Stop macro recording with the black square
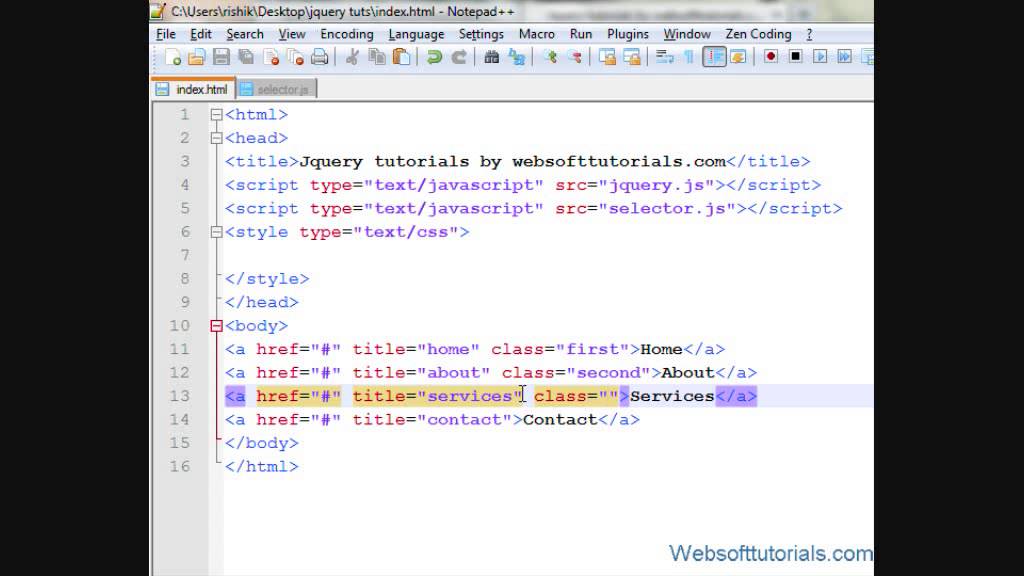1024x576 pixels. (x=795, y=57)
